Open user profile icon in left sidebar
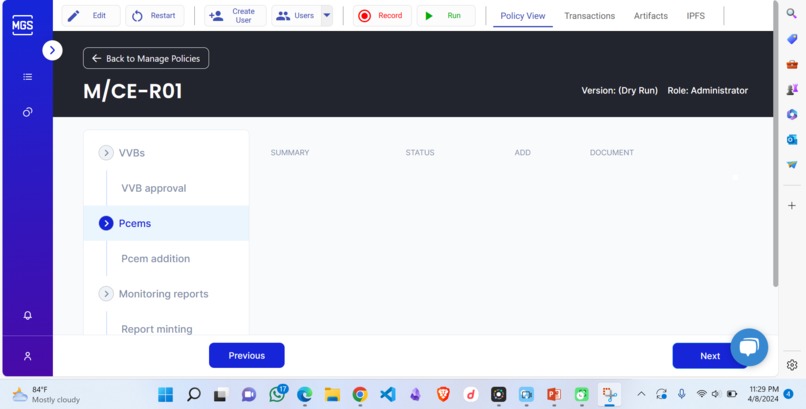806x409 pixels. coord(28,356)
